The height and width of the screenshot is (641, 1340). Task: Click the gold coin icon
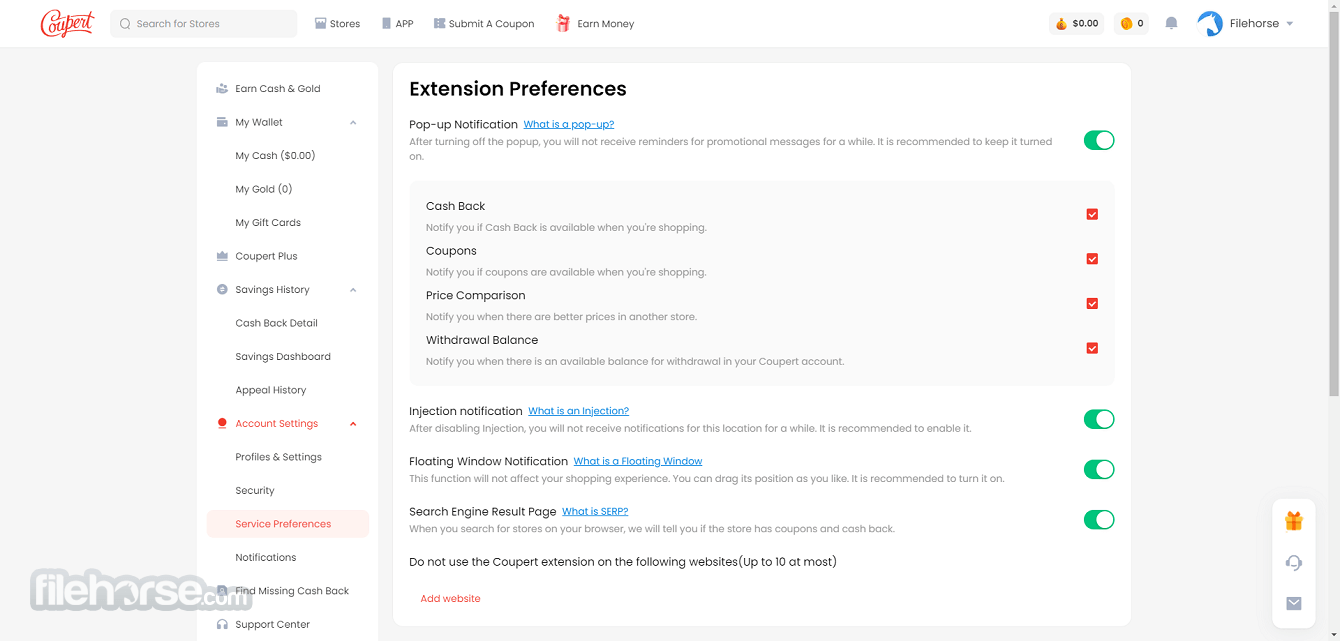[1126, 23]
